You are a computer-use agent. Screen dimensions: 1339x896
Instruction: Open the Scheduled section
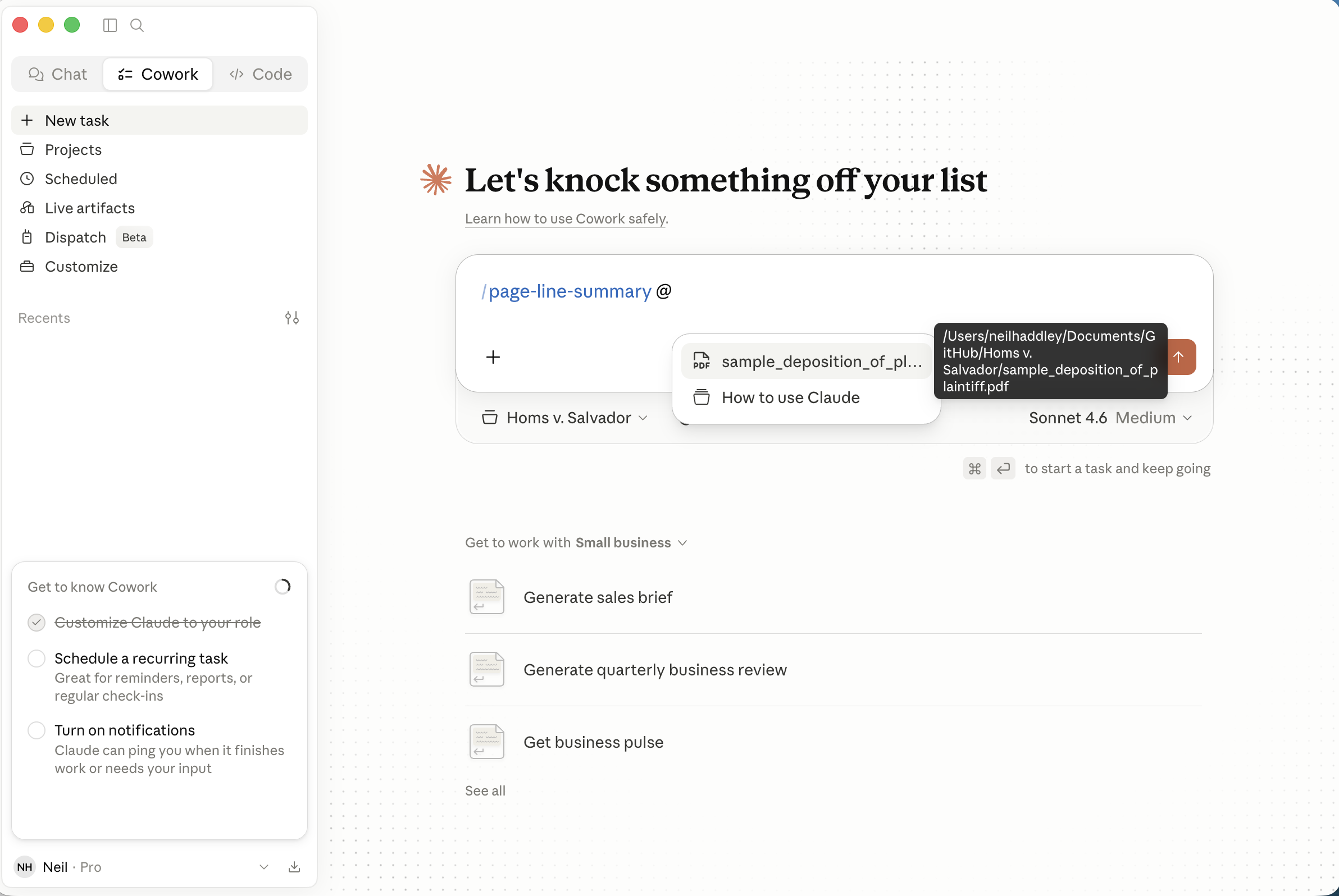click(x=160, y=179)
